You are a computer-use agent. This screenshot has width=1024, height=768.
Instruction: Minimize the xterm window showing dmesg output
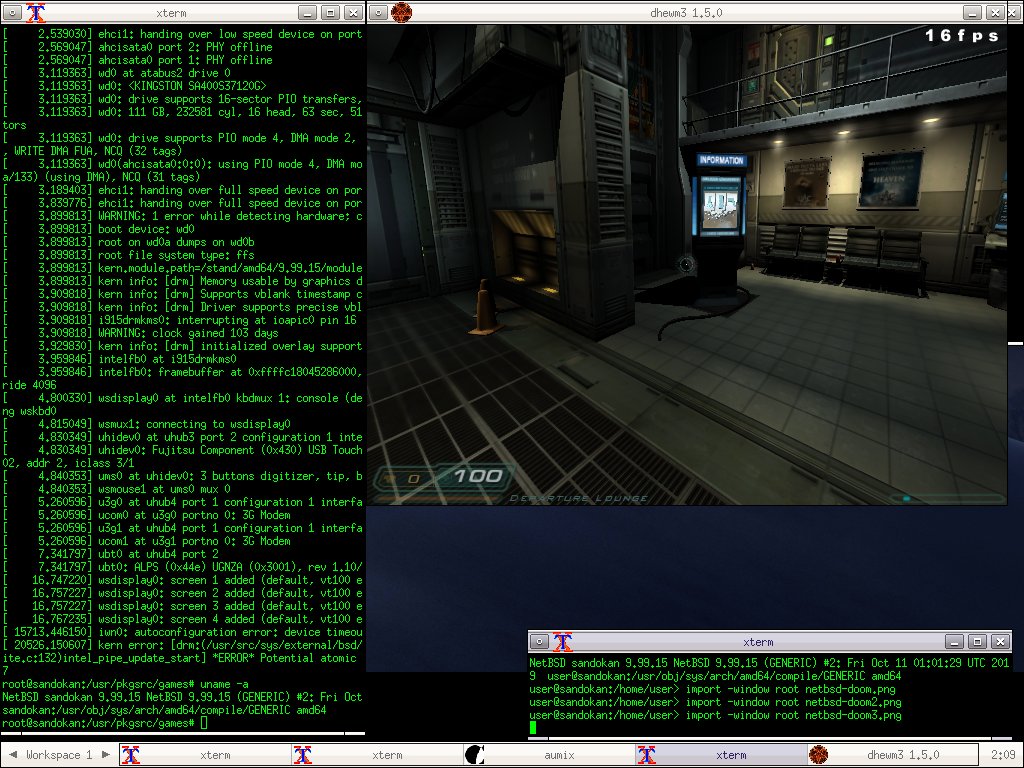308,12
